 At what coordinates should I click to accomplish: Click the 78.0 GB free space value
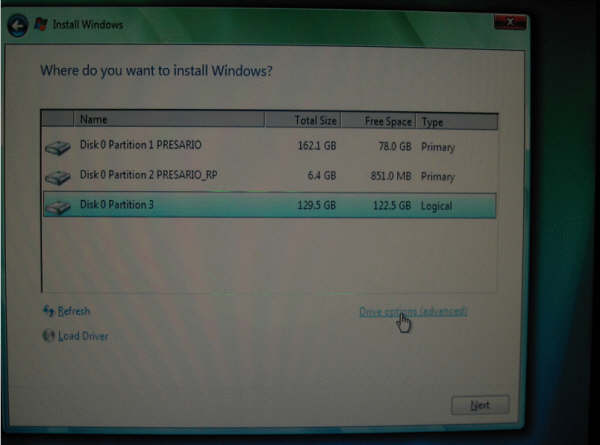coord(395,146)
